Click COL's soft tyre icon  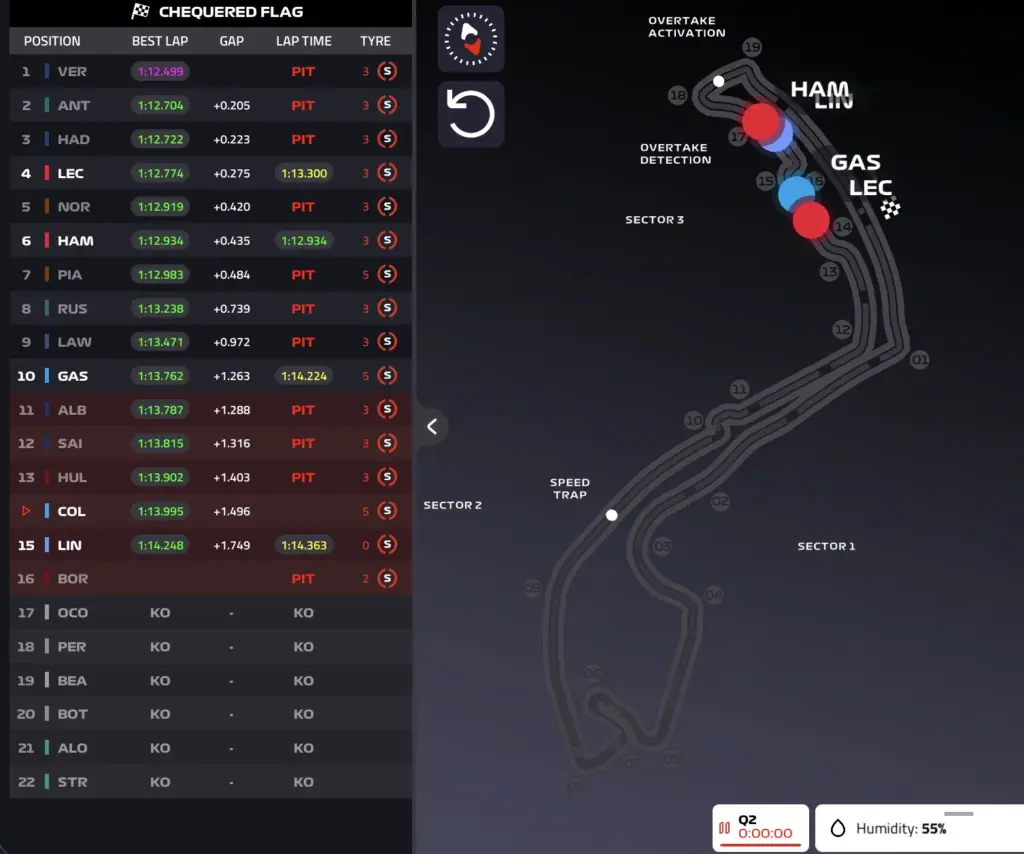[387, 511]
